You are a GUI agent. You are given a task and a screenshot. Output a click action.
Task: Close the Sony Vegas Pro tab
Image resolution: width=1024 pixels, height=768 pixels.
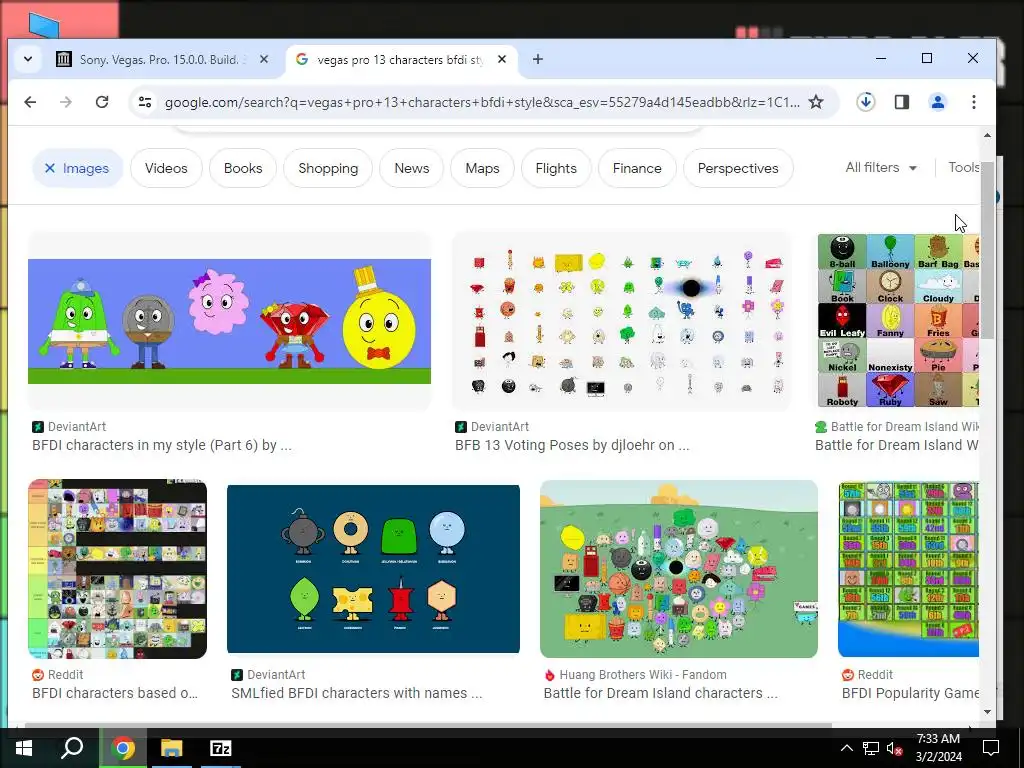[264, 59]
